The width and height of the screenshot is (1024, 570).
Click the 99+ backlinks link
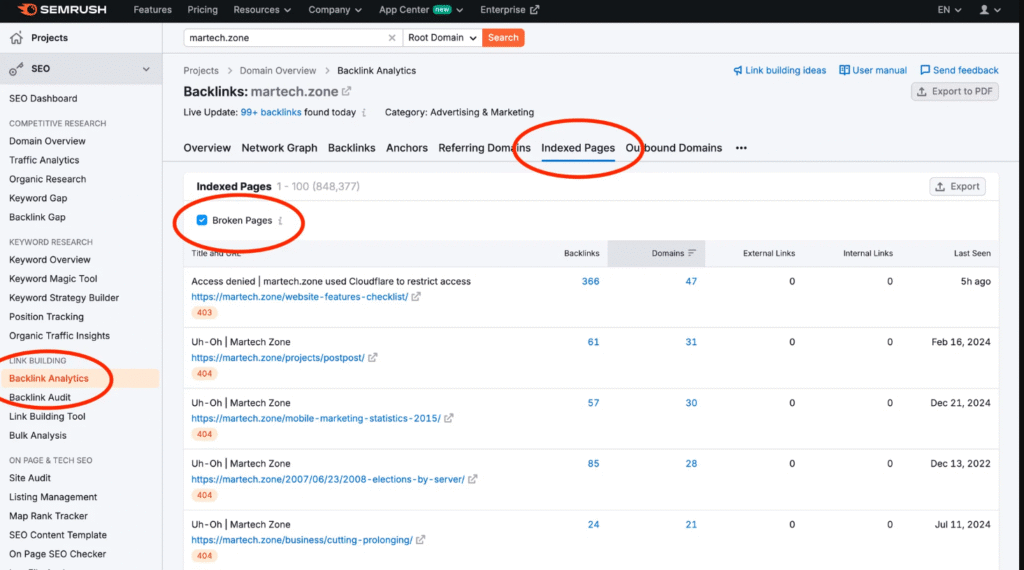pyautogui.click(x=271, y=112)
